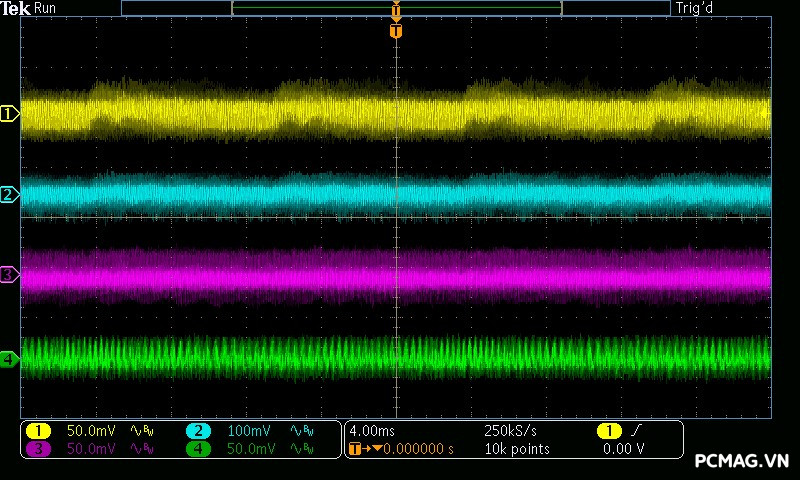Click the Run acquisition status label
Image resolution: width=800 pixels, height=480 pixels.
(x=45, y=8)
